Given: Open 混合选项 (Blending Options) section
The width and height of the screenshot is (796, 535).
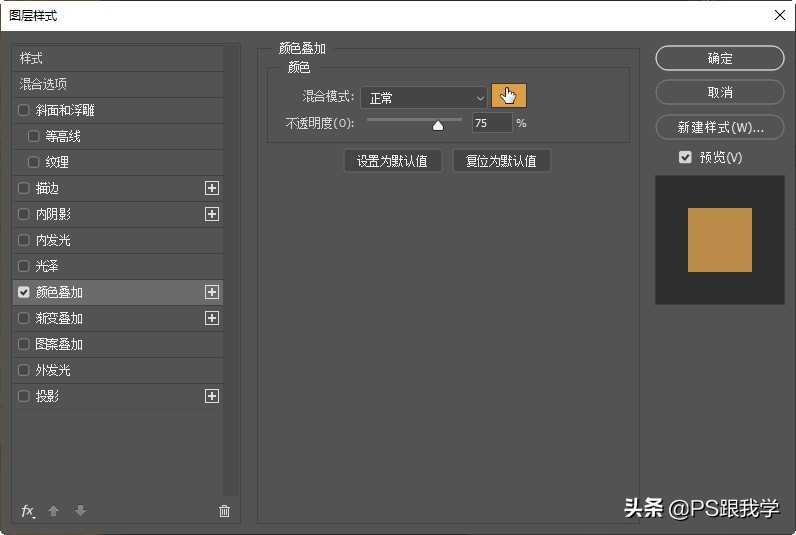Looking at the screenshot, I should pos(117,84).
